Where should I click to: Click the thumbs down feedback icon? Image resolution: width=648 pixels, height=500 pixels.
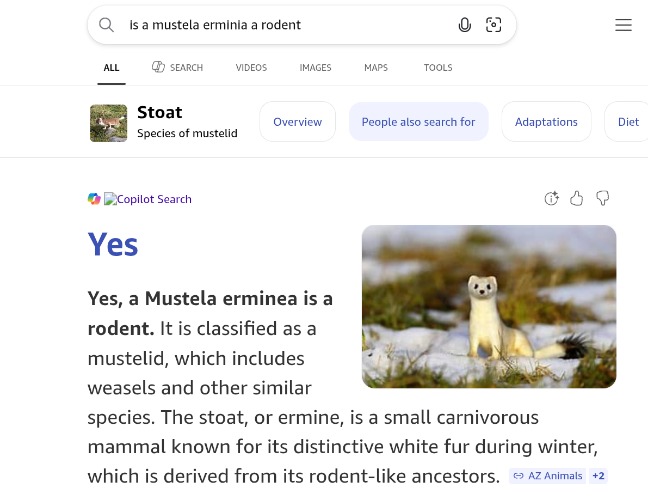[x=603, y=198]
